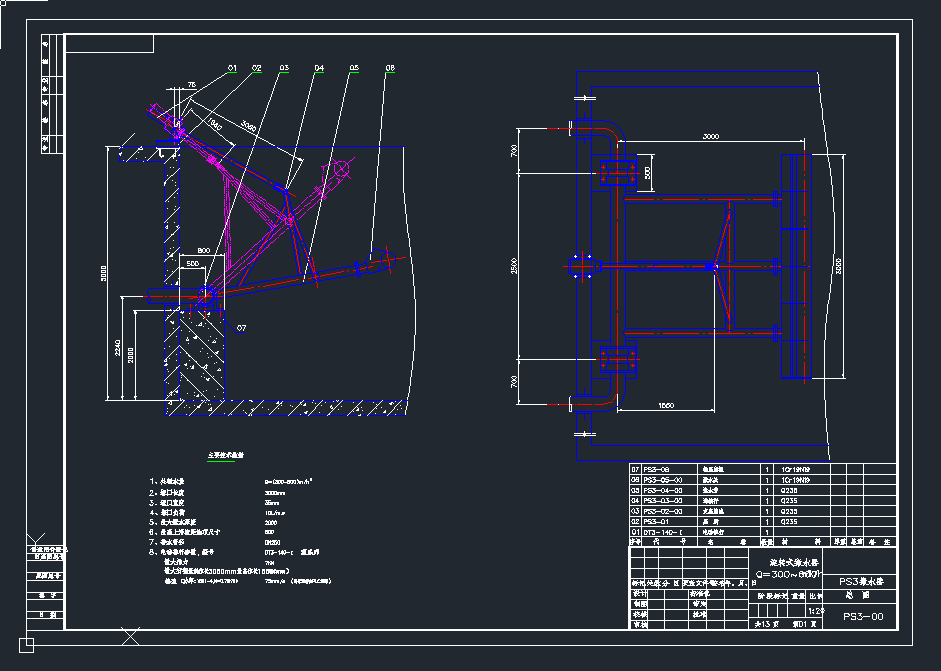
Task: Click the 3000mm value in technical parameters list
Action: (276, 492)
